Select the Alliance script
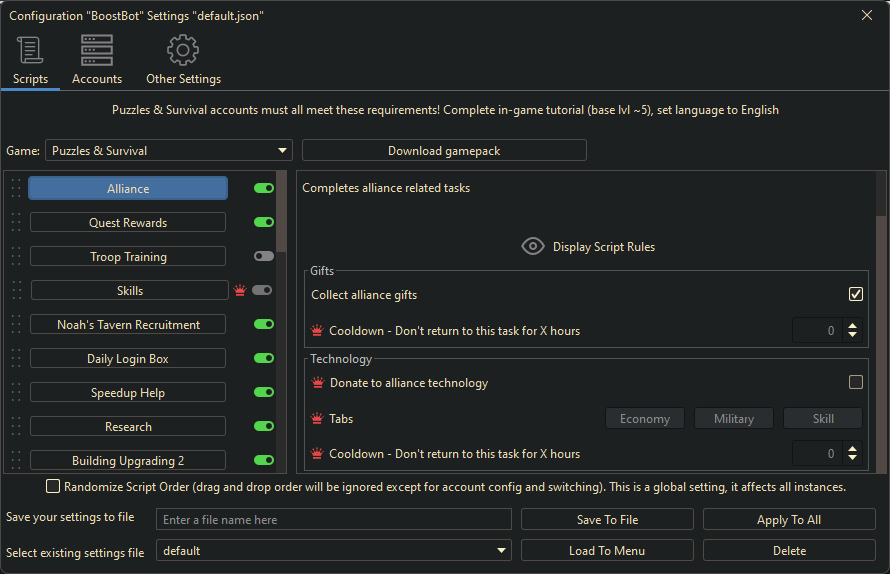The height and width of the screenshot is (574, 890). 128,188
